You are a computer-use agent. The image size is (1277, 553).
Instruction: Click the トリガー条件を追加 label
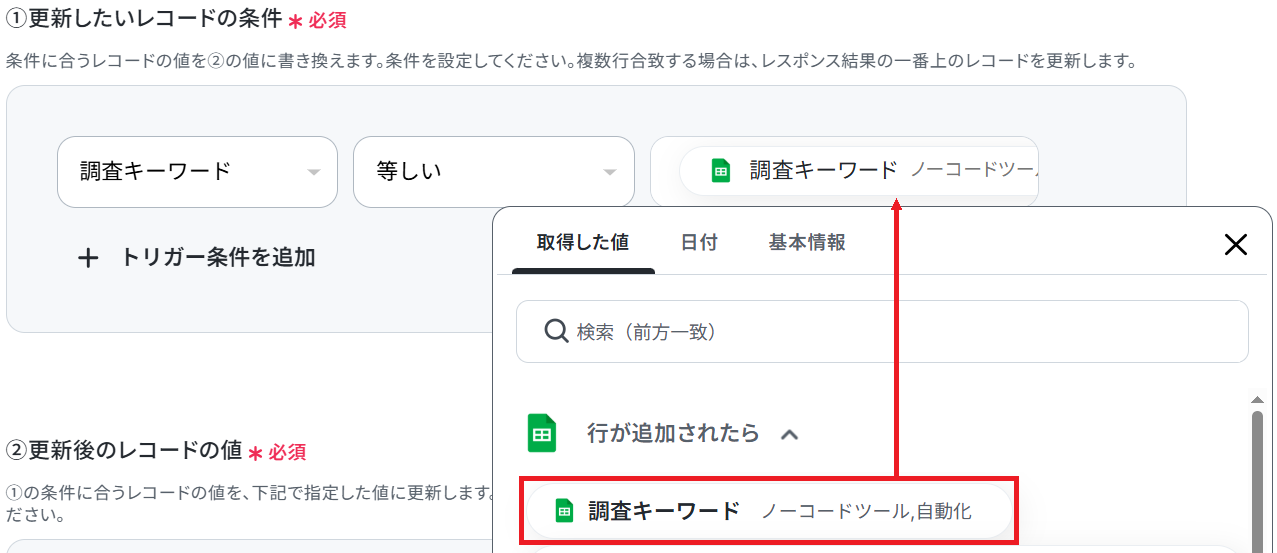click(x=218, y=258)
